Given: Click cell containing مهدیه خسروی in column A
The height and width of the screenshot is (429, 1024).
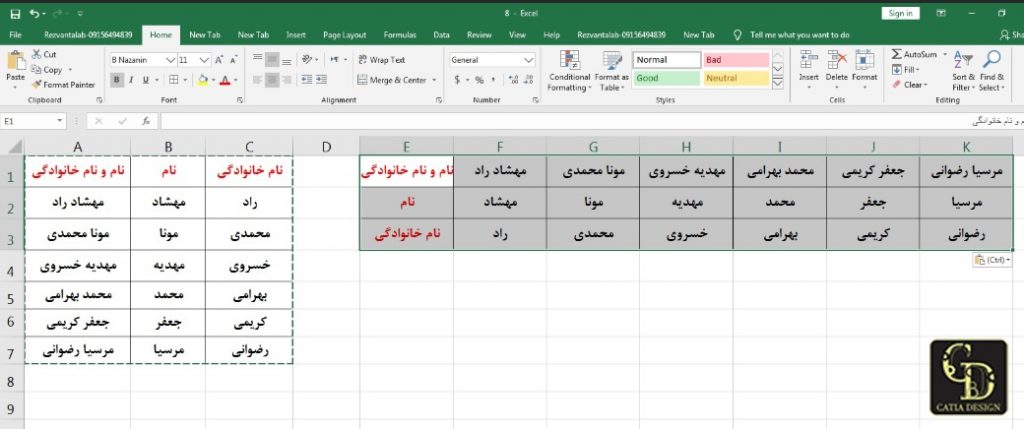Looking at the screenshot, I should coord(78,266).
